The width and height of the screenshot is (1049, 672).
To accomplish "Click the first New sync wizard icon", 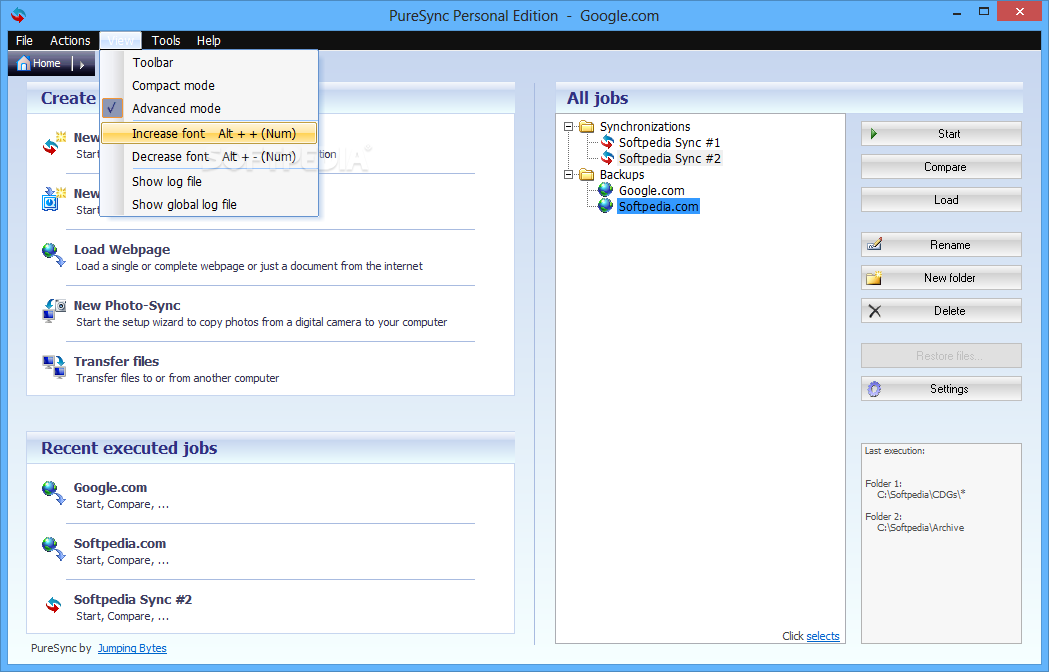I will click(x=54, y=143).
